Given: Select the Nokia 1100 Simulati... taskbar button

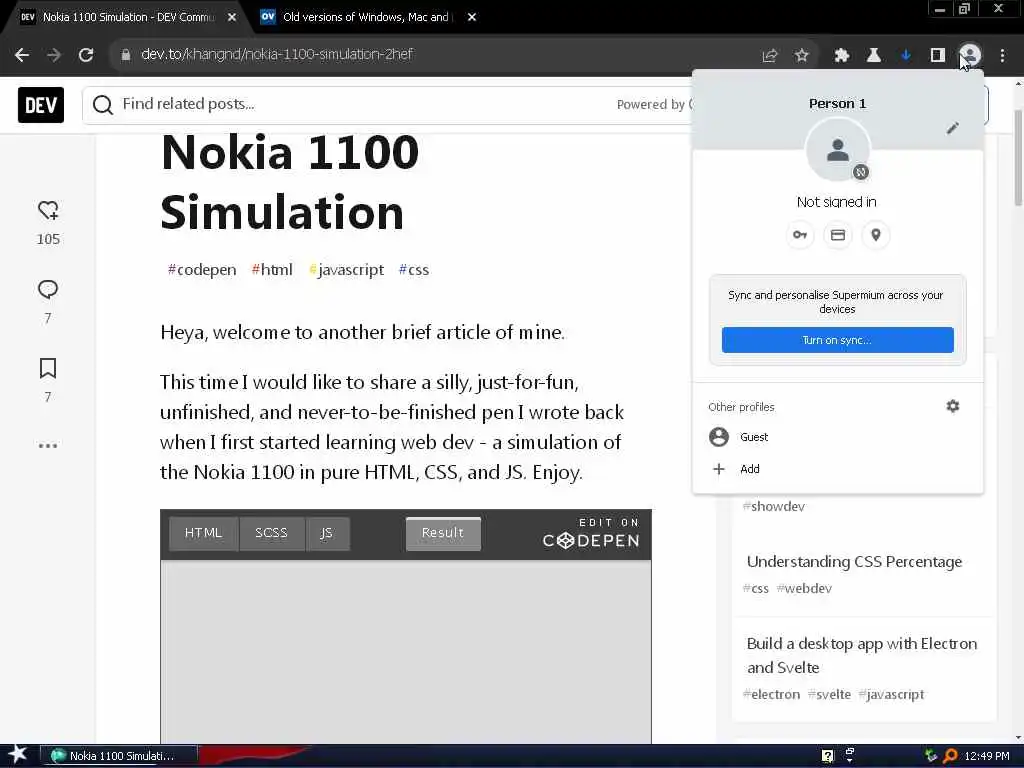Looking at the screenshot, I should [x=119, y=756].
